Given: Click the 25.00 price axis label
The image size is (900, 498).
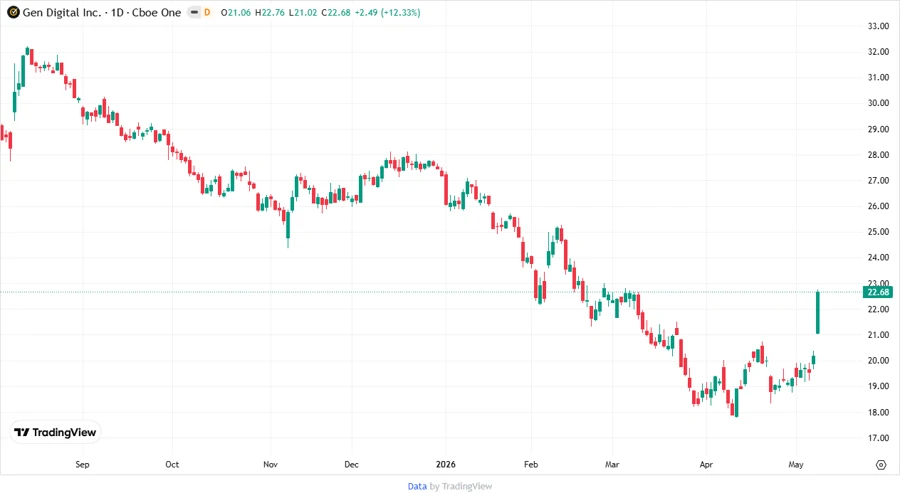Looking at the screenshot, I should [x=878, y=232].
